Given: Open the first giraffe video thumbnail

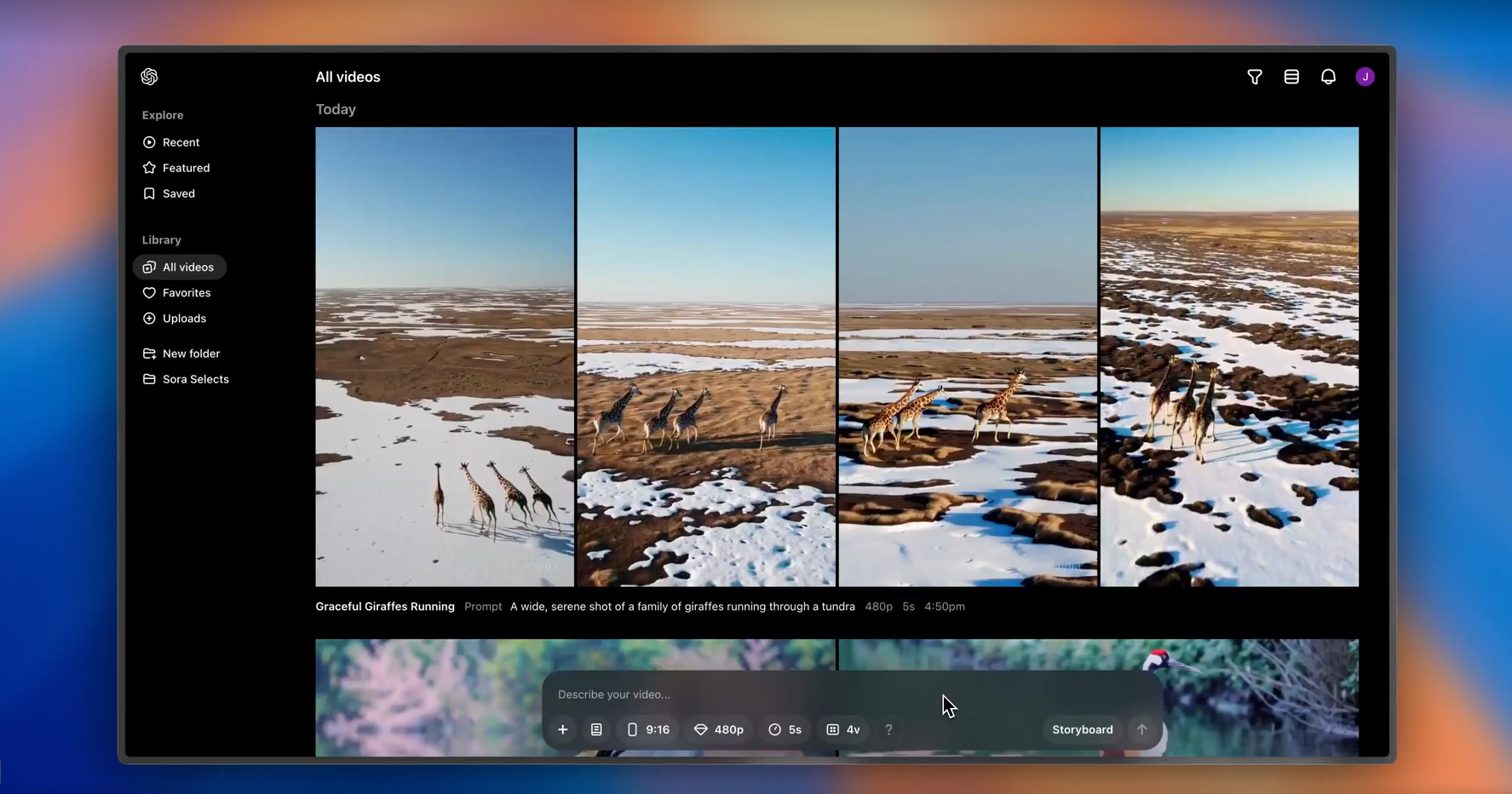Looking at the screenshot, I should point(445,356).
